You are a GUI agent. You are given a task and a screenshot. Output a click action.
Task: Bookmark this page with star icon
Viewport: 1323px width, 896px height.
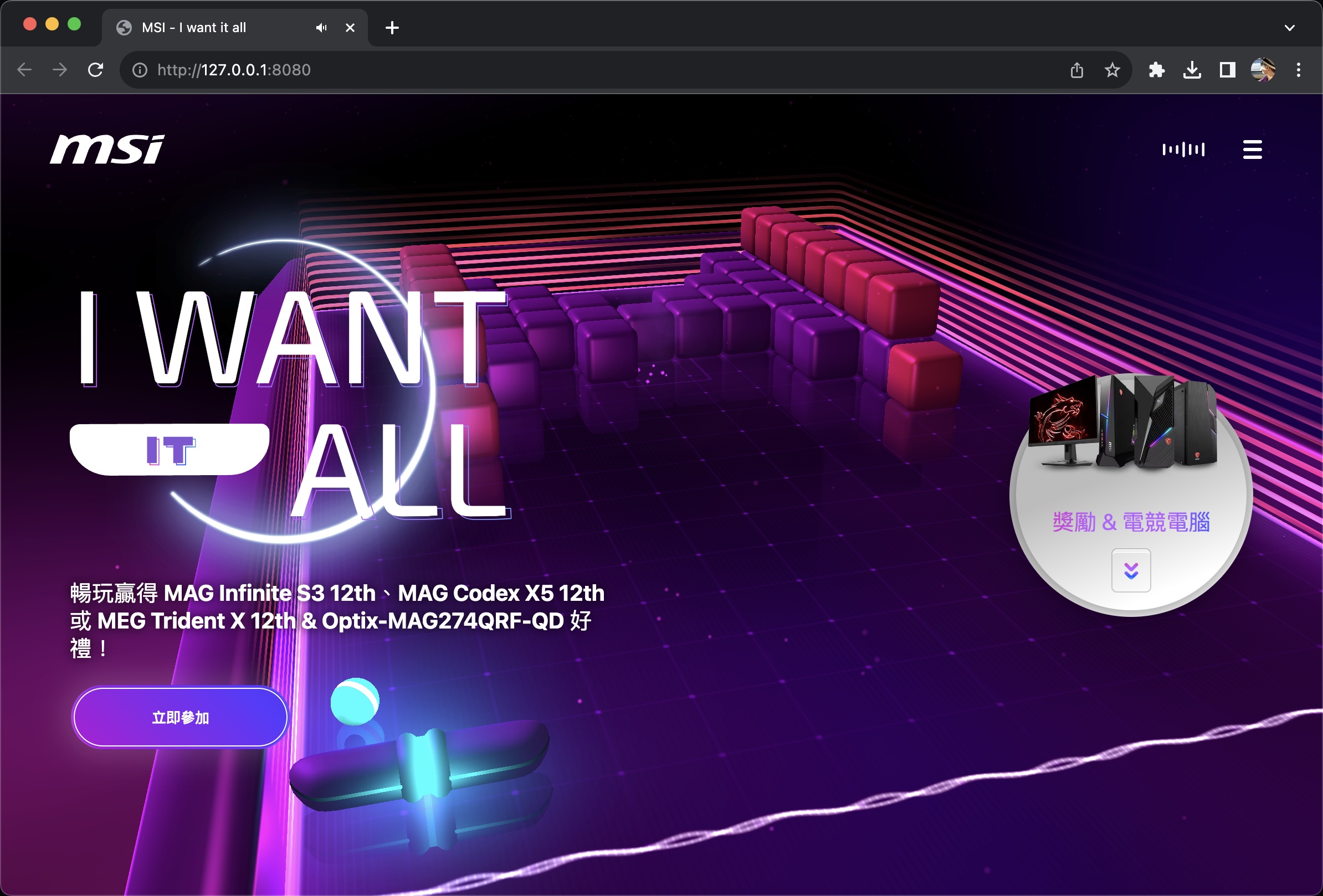click(1112, 70)
